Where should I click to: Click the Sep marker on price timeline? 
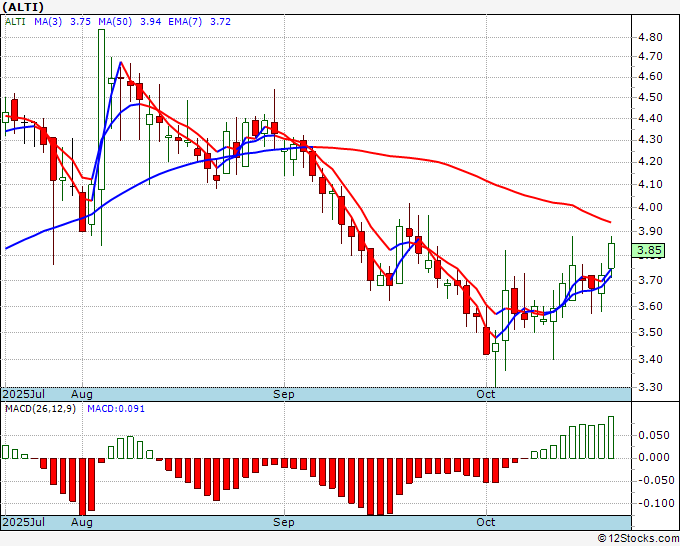click(284, 394)
